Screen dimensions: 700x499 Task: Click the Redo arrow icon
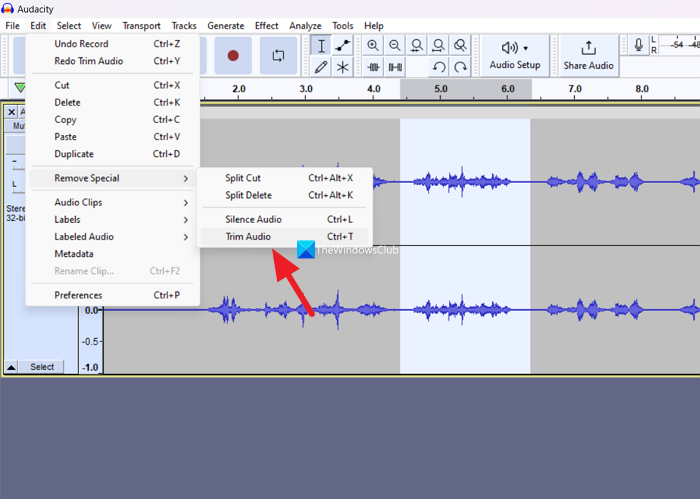tap(460, 67)
